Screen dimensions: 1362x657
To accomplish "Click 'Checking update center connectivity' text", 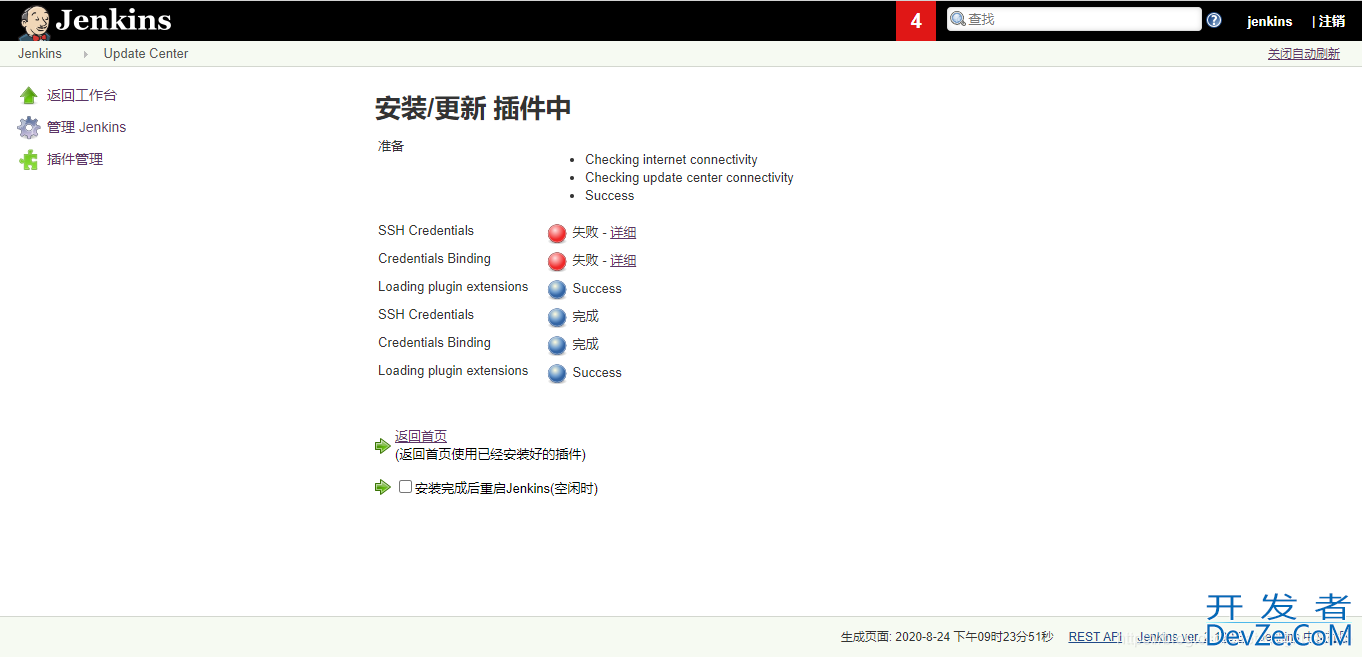I will click(x=689, y=178).
